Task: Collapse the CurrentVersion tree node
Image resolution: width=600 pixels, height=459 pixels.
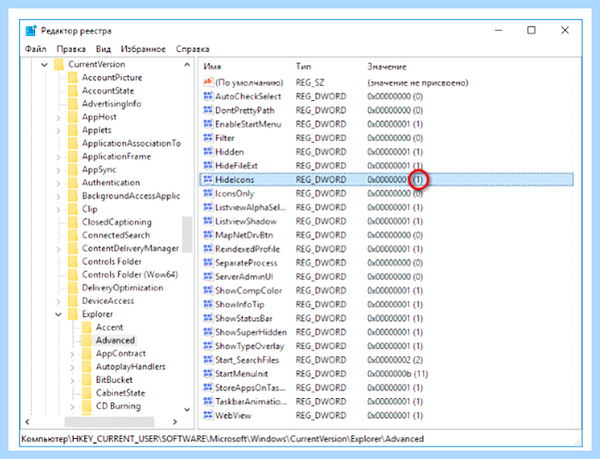Action: pyautogui.click(x=44, y=65)
